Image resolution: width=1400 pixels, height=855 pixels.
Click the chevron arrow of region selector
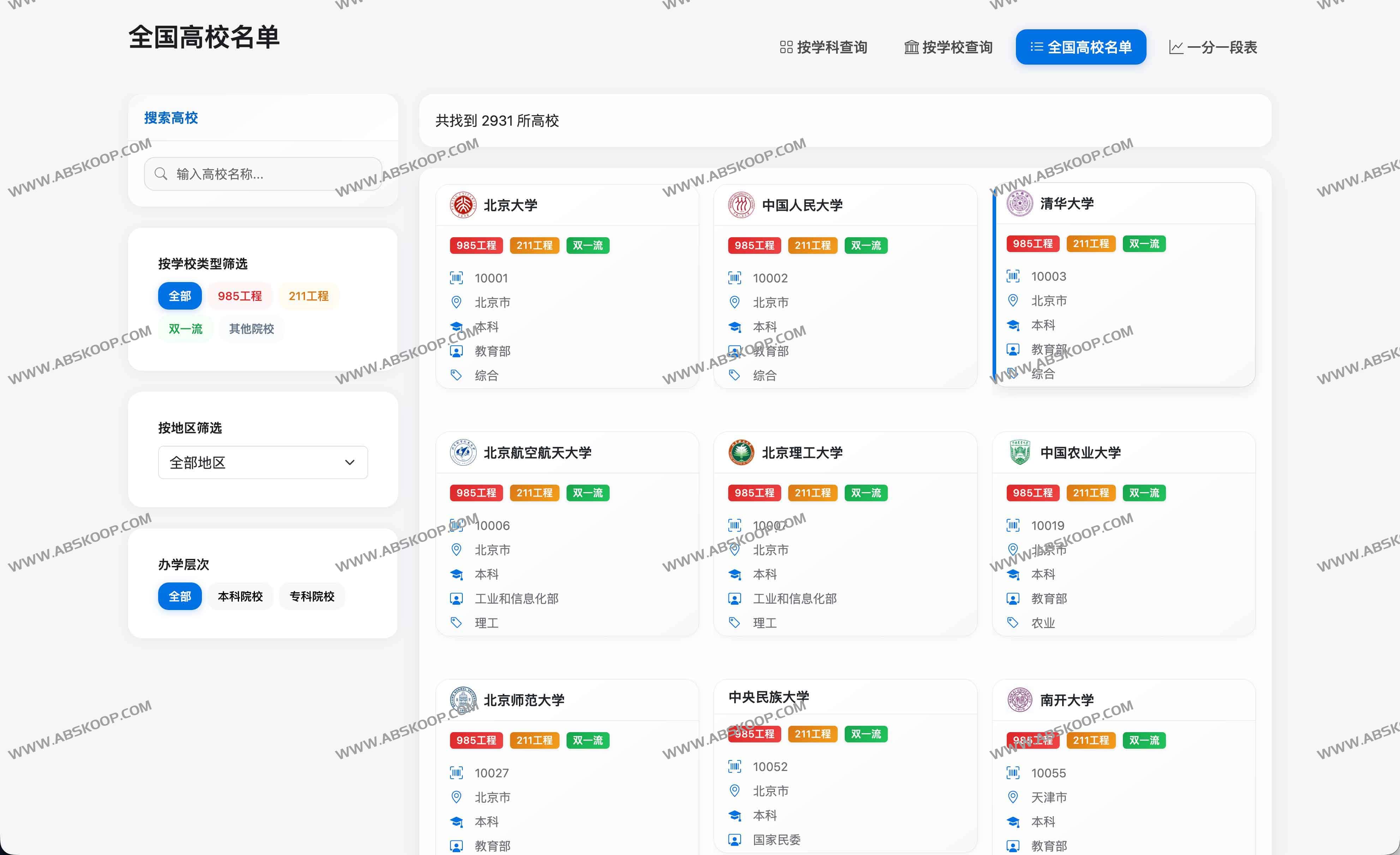350,462
